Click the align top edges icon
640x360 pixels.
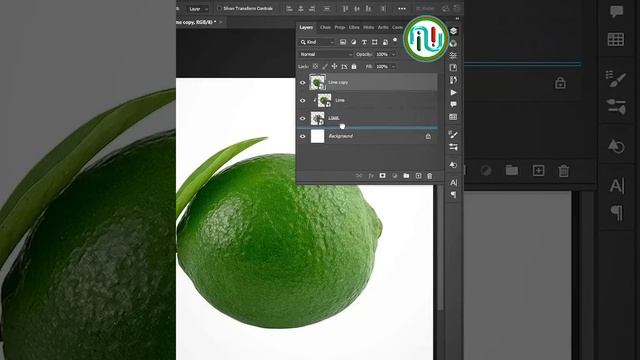345,8
